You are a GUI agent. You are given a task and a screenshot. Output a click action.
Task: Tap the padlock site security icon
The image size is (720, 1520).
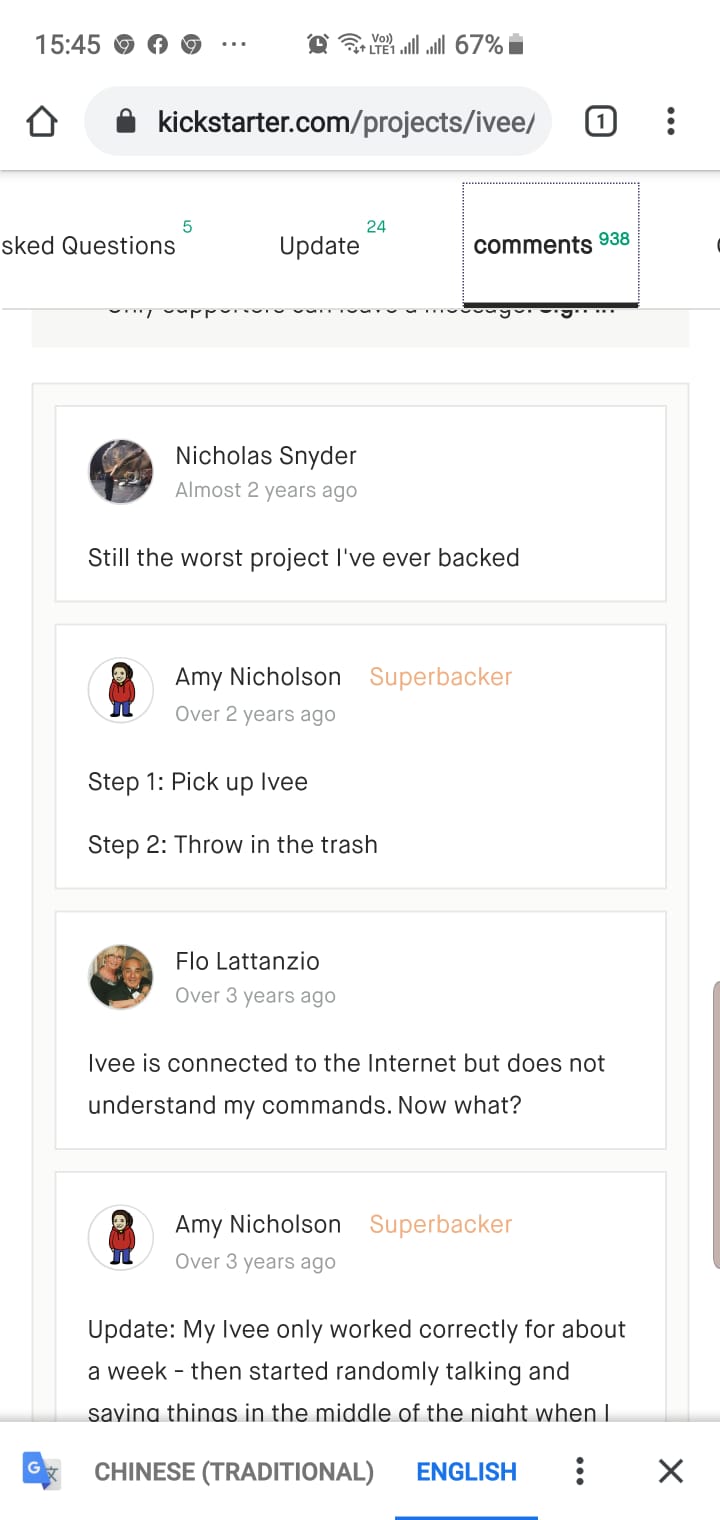pos(126,122)
